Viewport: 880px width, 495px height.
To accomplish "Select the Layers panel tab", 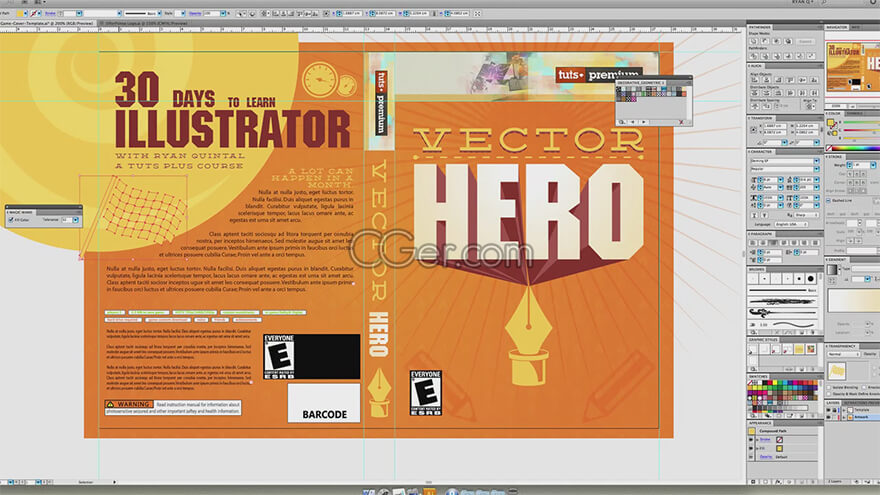I will pyautogui.click(x=833, y=403).
